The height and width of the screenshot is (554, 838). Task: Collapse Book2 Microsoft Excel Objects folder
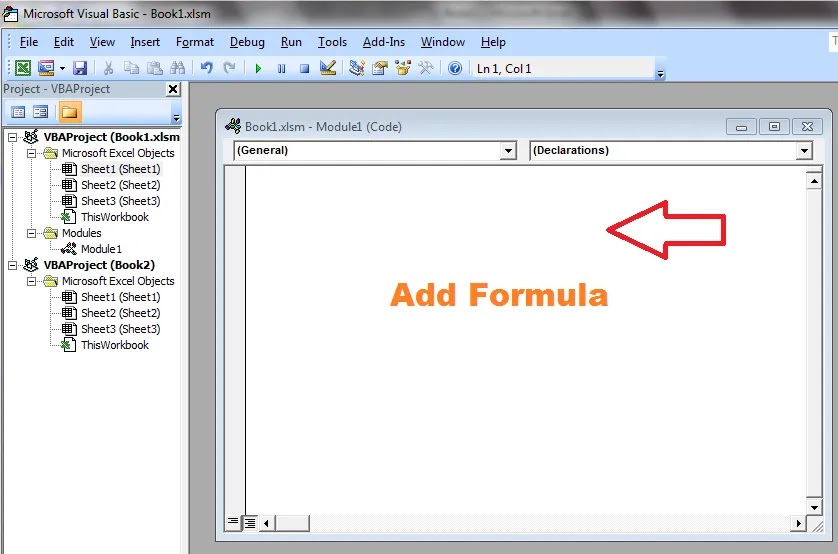[32, 282]
